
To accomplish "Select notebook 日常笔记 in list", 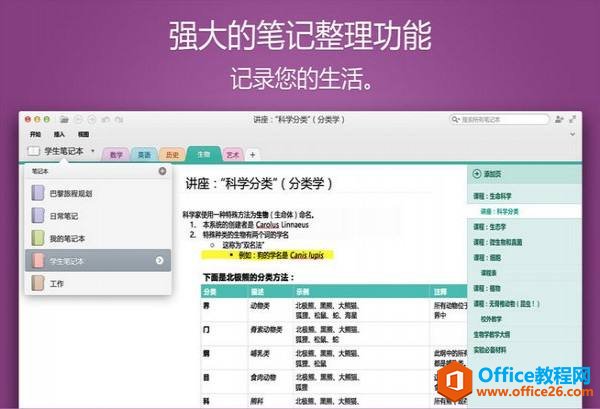I will coord(98,216).
